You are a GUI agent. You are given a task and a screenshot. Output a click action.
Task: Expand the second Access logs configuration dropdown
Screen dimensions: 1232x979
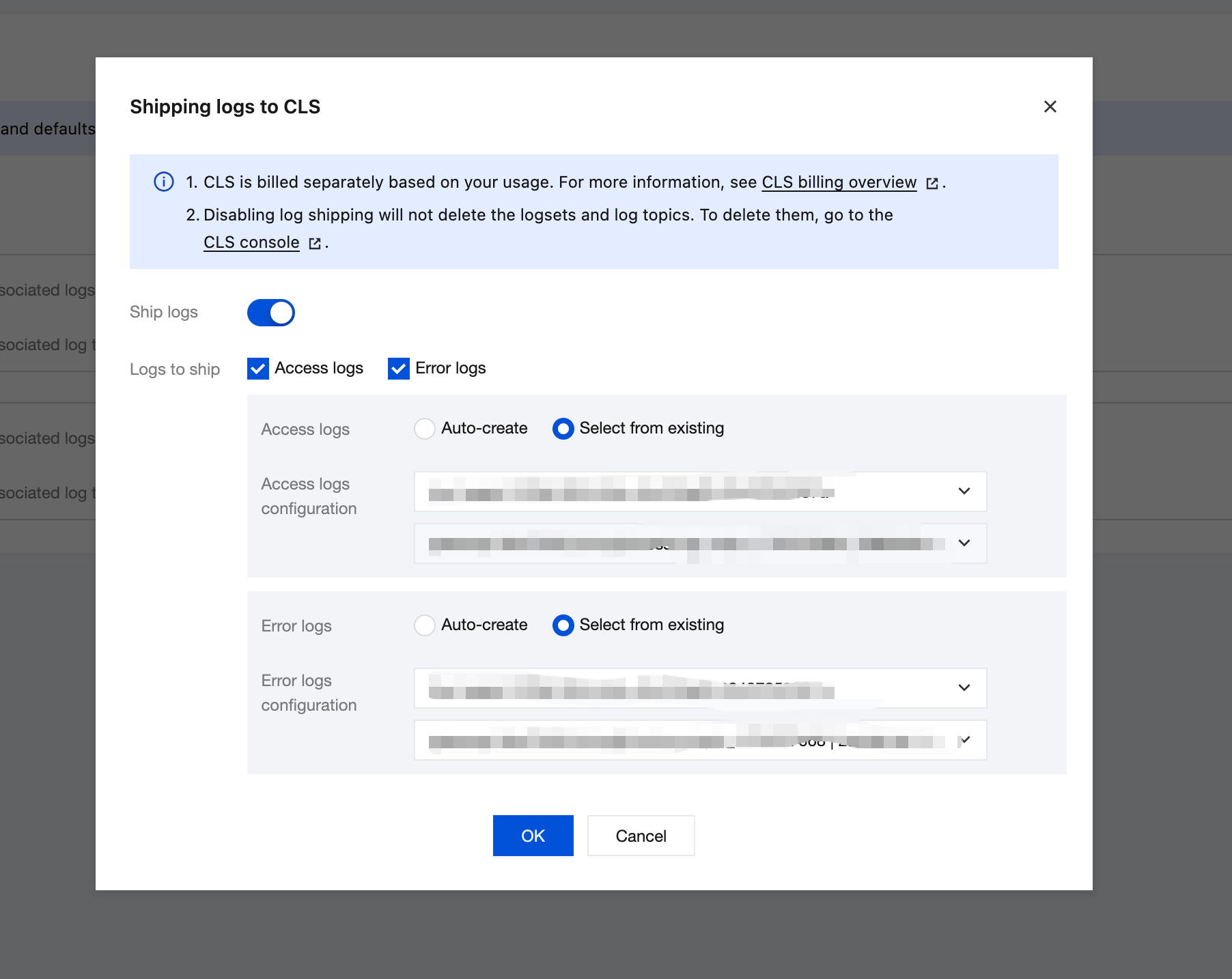700,543
